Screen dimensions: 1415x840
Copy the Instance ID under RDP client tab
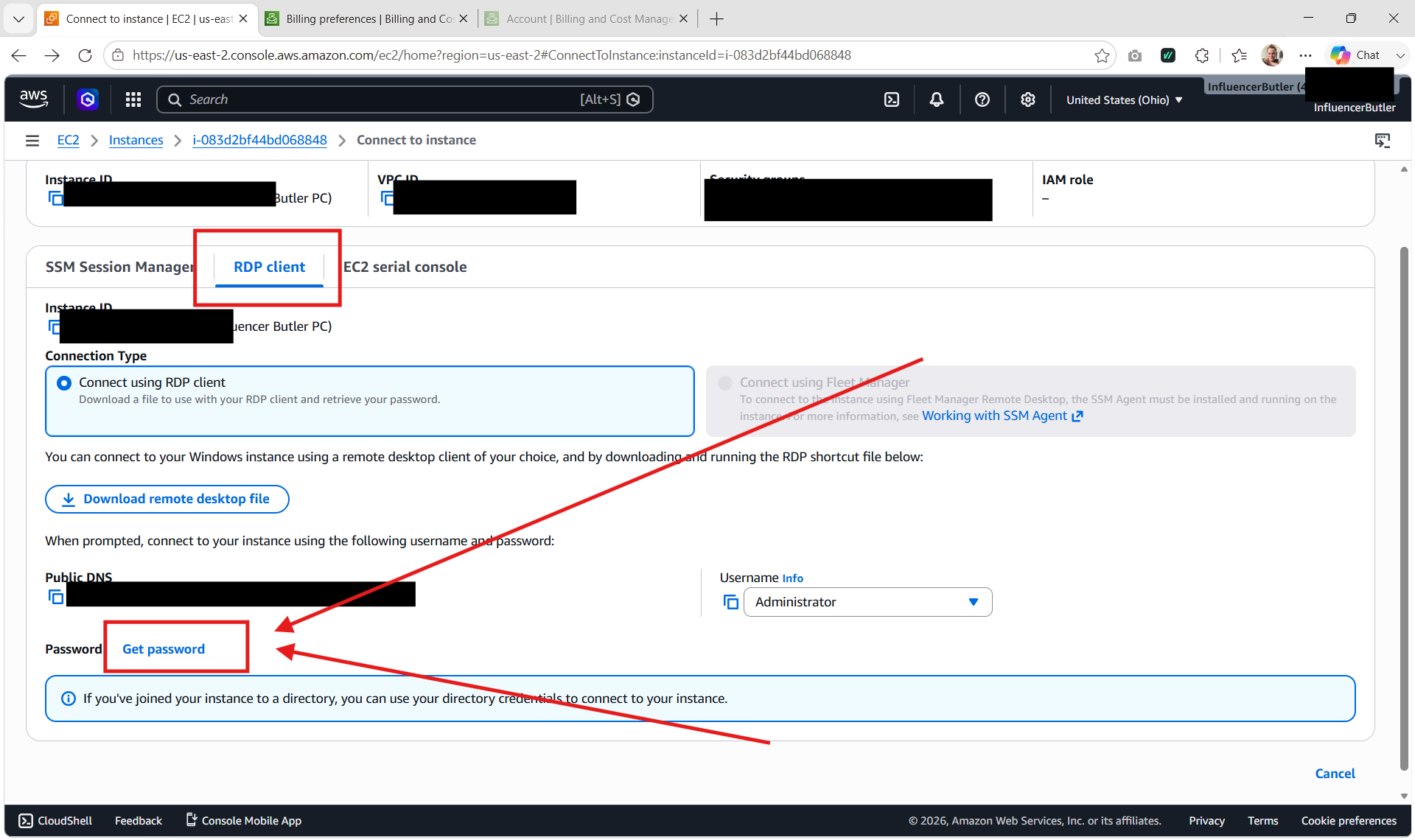tap(54, 326)
